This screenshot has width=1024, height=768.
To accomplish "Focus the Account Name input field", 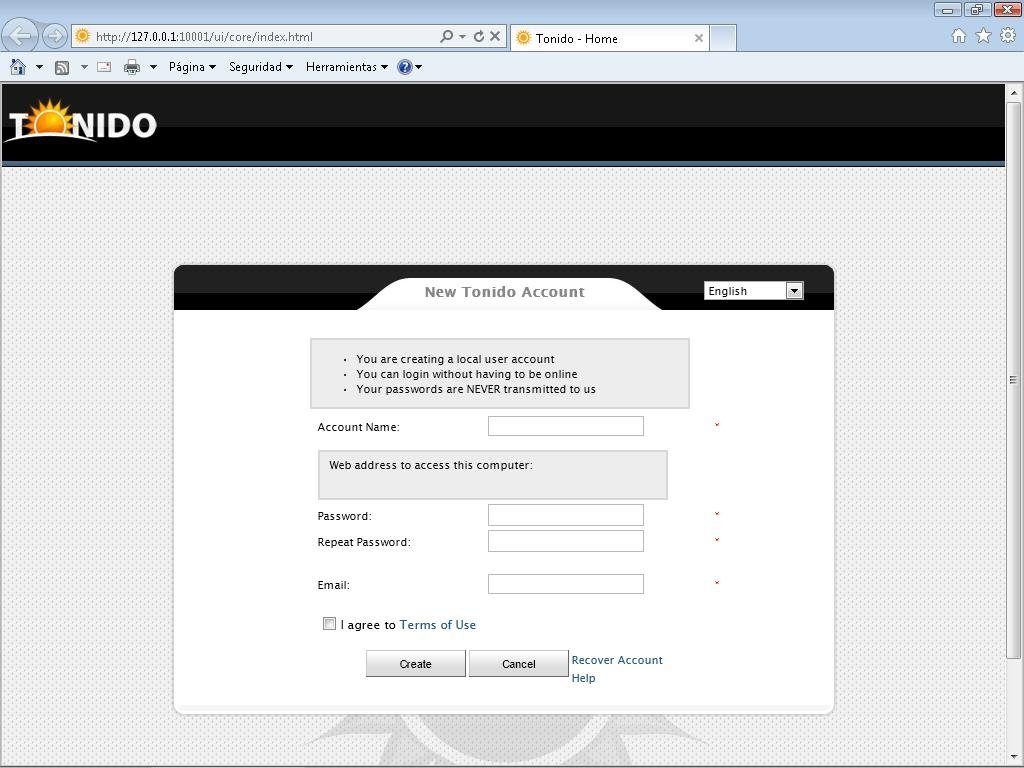I will (566, 426).
